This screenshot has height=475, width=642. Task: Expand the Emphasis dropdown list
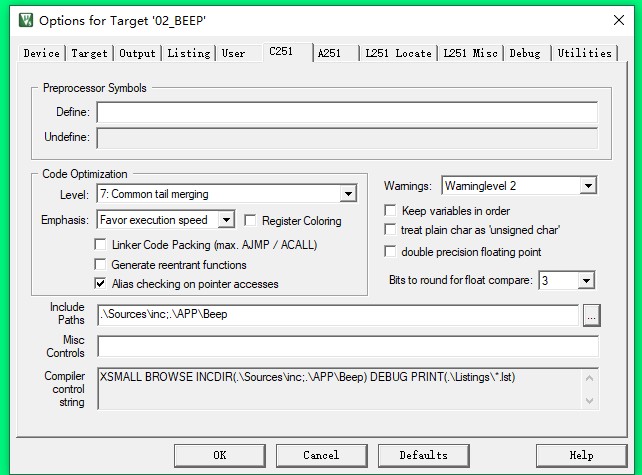point(226,220)
